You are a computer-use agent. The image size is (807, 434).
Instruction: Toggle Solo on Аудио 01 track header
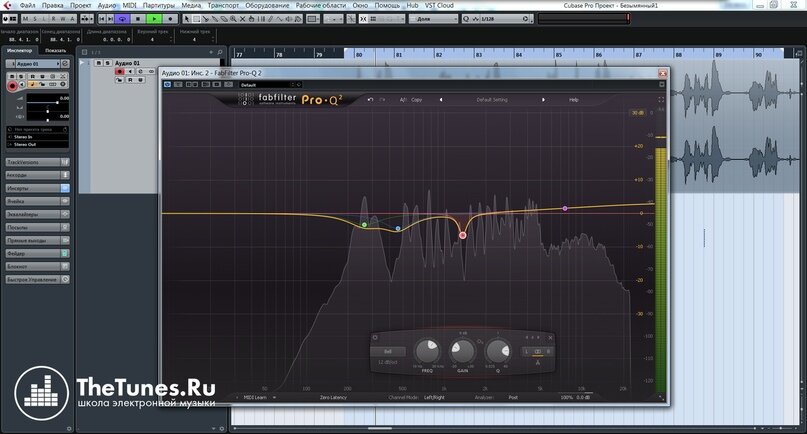107,63
